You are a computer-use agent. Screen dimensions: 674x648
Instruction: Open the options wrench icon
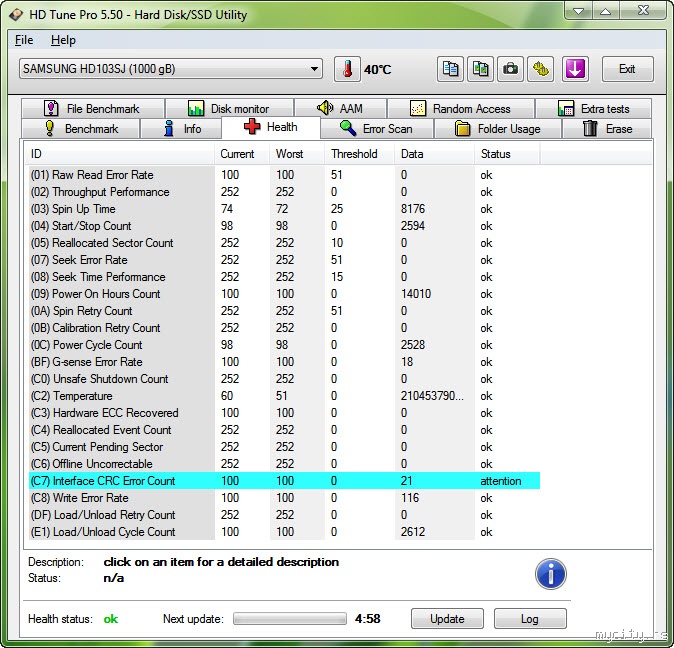pos(540,69)
